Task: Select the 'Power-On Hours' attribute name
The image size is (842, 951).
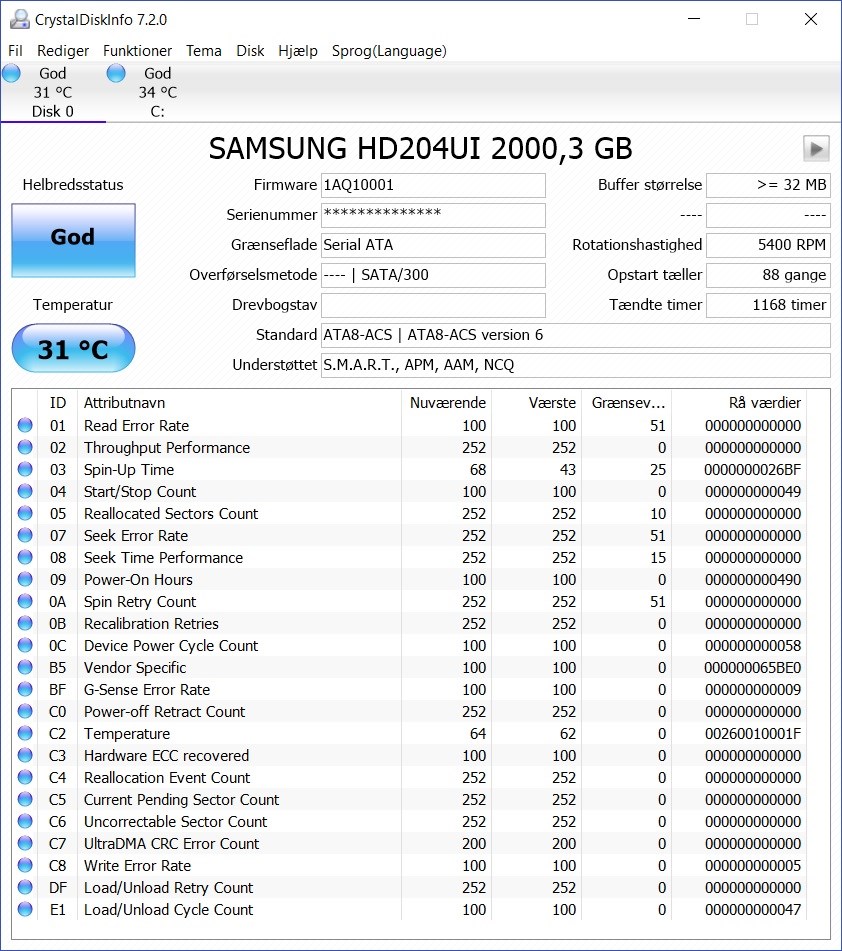Action: coord(138,580)
